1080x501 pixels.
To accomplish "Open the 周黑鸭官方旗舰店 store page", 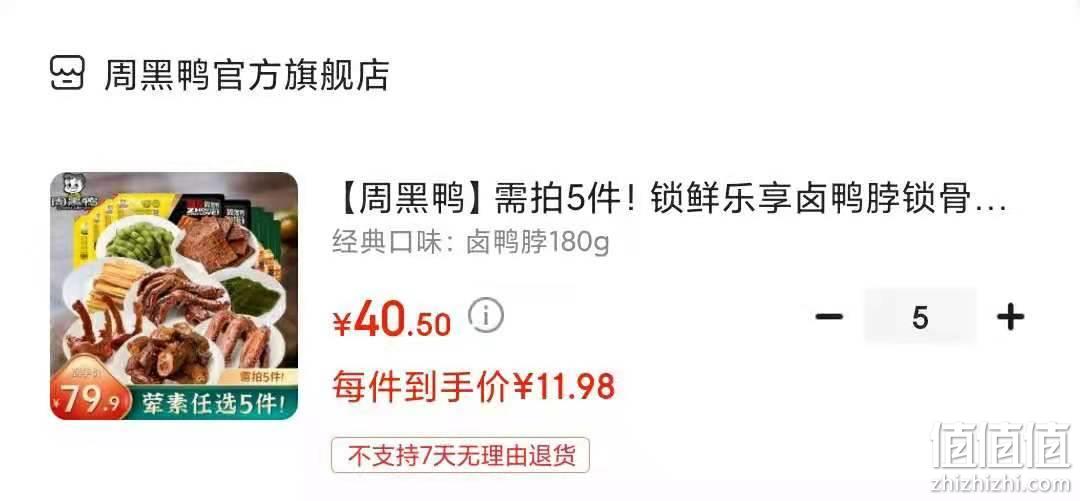I will pos(247,74).
